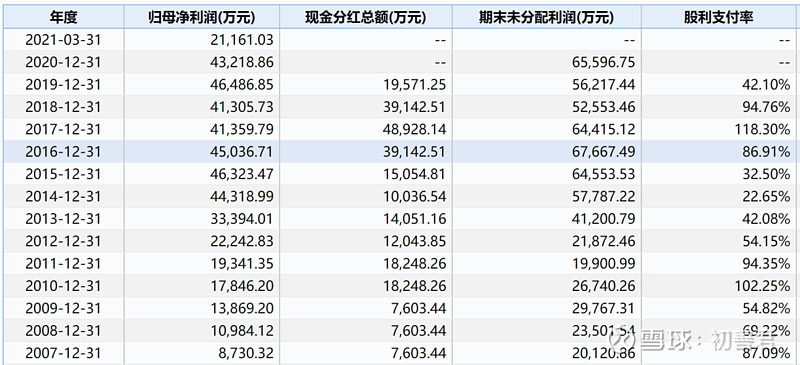Screen dimensions: 800x365
Task: Click undistributed profit 52,553.46
Action: (604, 107)
